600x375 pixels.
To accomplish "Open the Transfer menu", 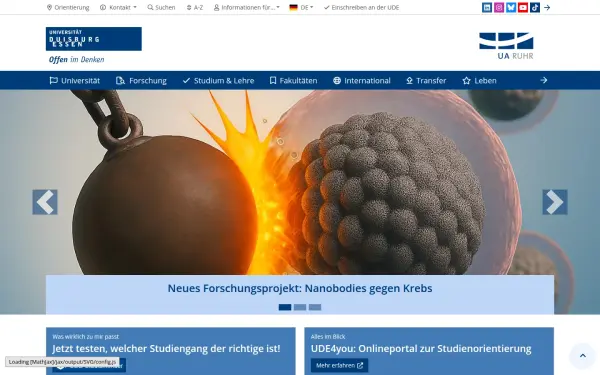I will [426, 80].
